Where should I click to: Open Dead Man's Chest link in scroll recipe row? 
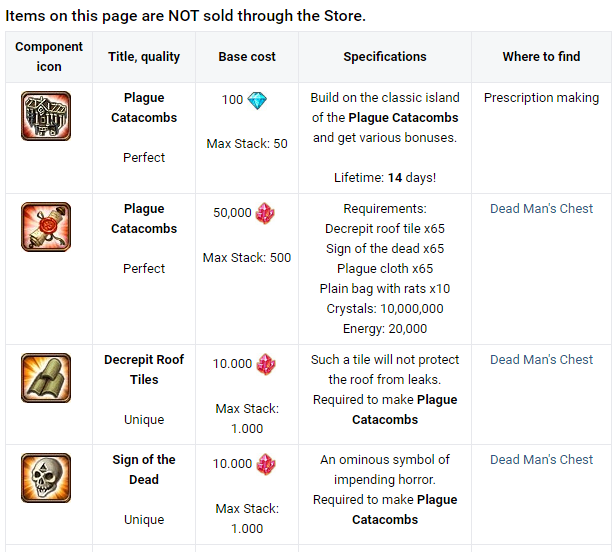pos(541,209)
